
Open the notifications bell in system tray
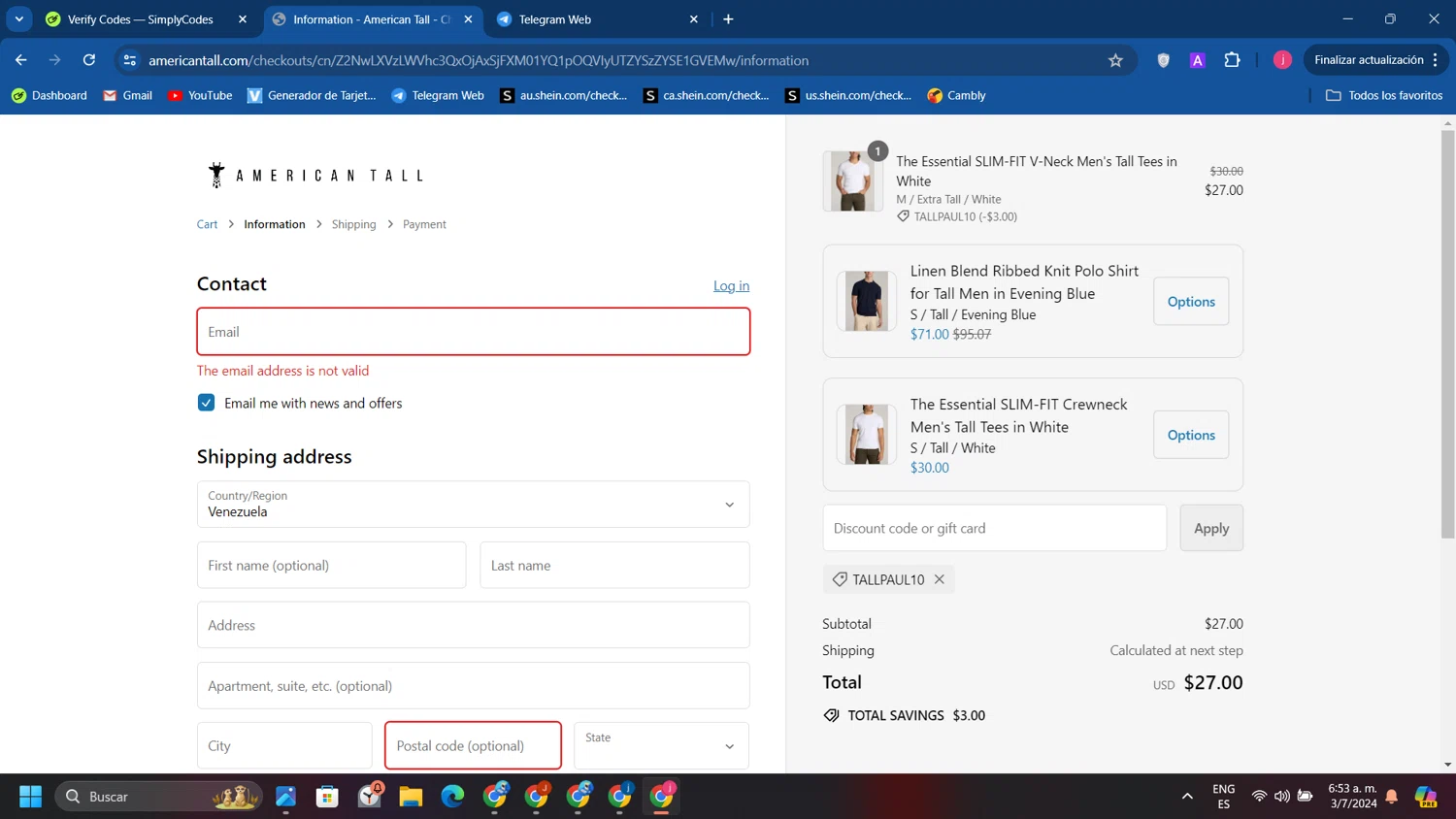1391,797
